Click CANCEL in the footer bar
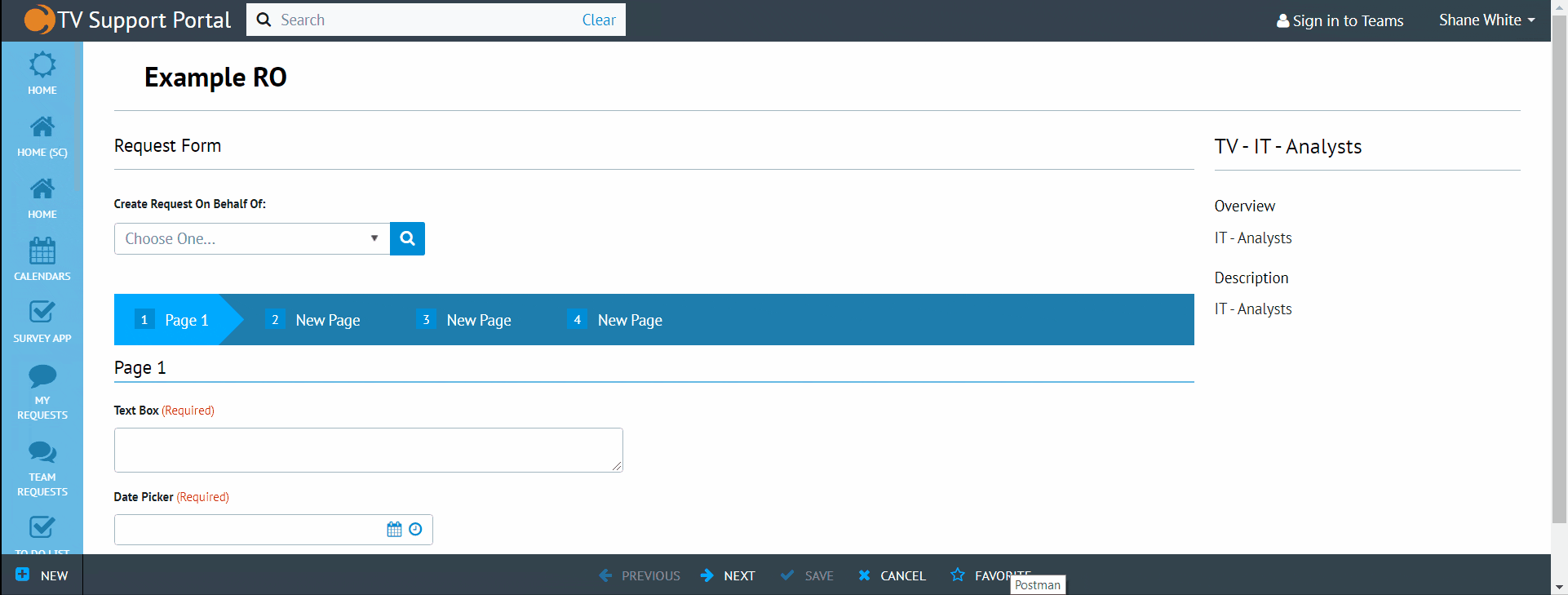This screenshot has width=1568, height=595. 892,575
